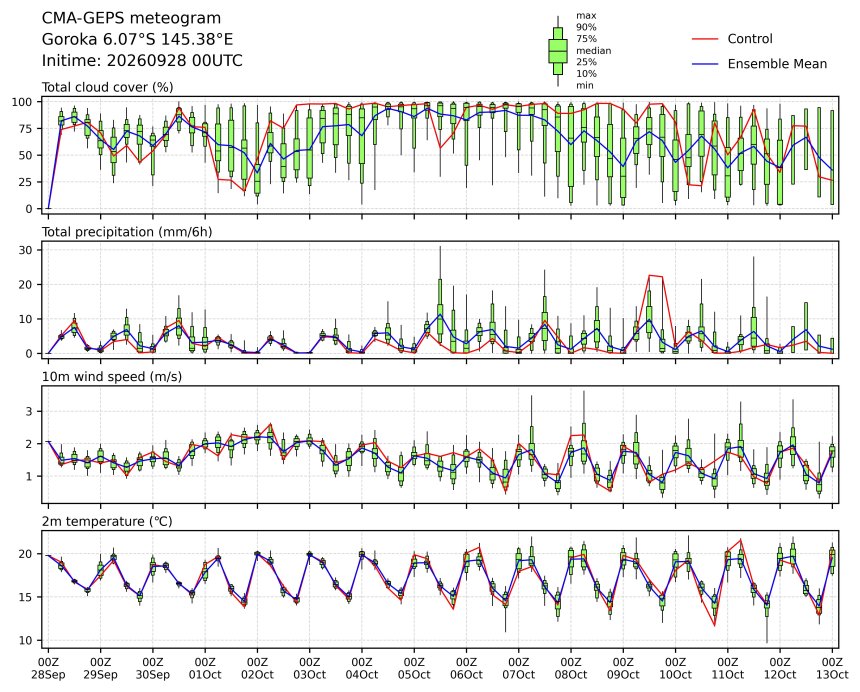Click the 10m wind speed panel title

click(x=112, y=377)
